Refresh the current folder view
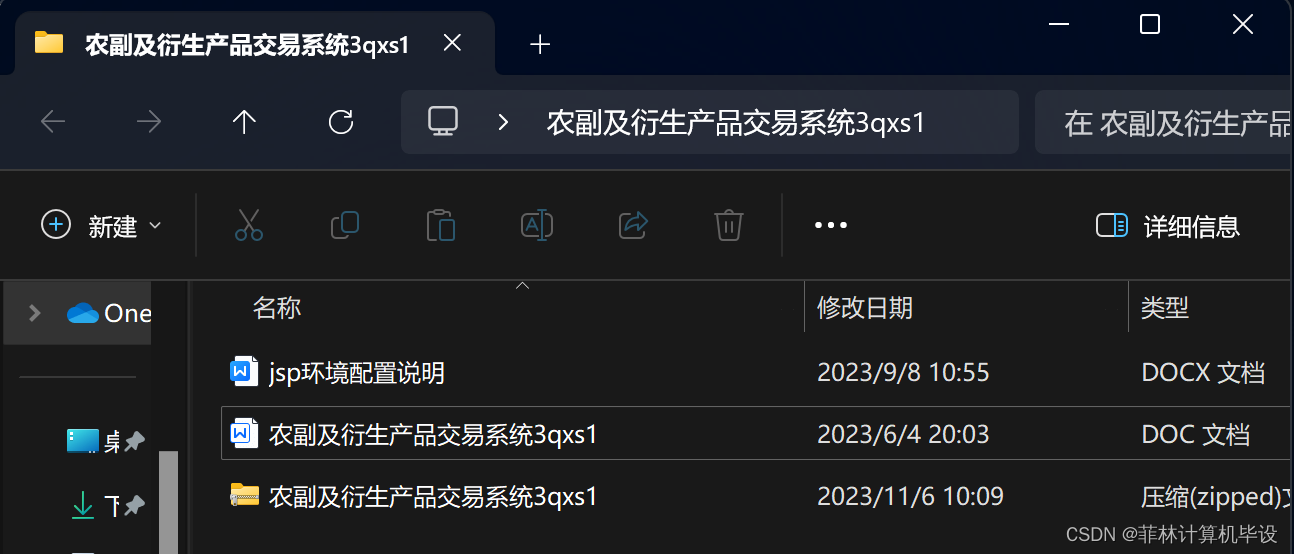 point(341,122)
